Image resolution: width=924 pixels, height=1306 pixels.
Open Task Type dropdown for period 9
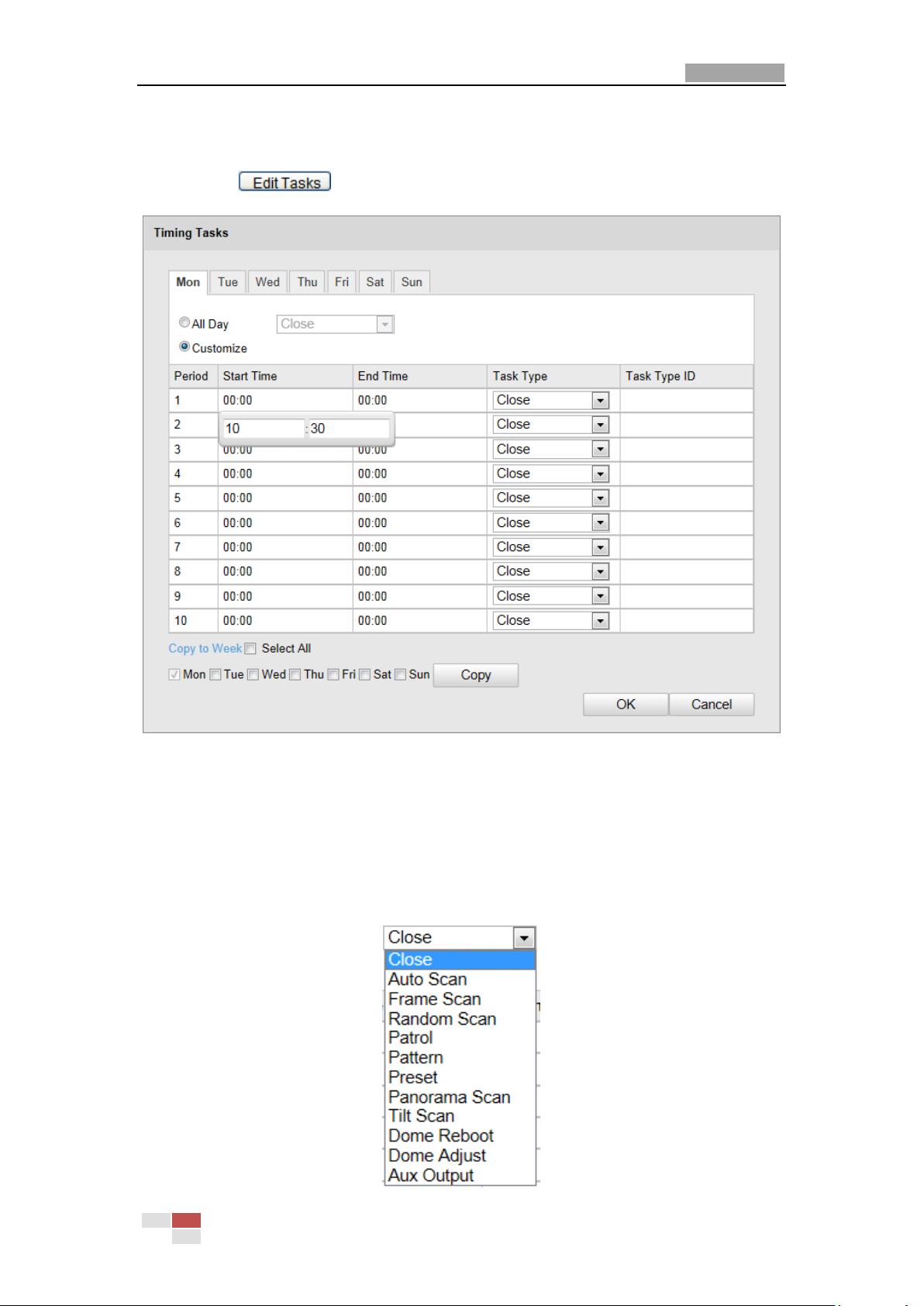coord(551,596)
